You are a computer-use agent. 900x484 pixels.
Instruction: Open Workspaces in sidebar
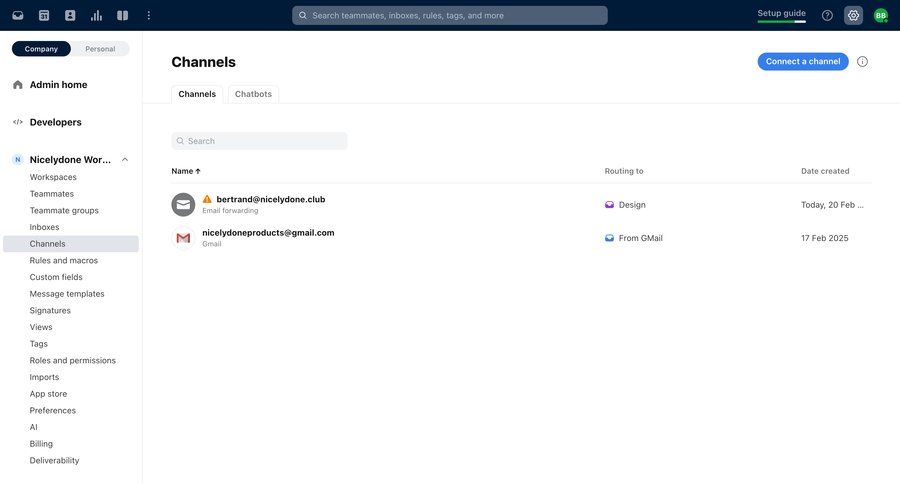click(x=53, y=177)
